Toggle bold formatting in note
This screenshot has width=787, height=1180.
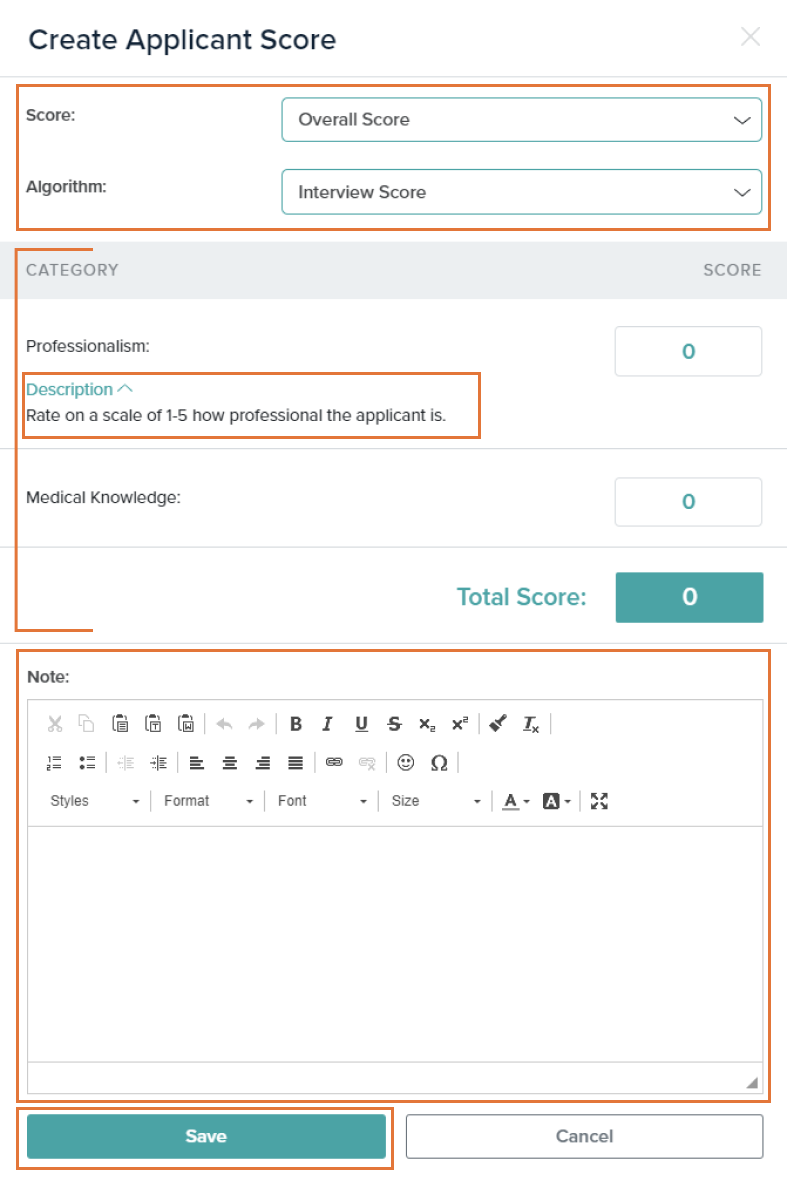296,724
